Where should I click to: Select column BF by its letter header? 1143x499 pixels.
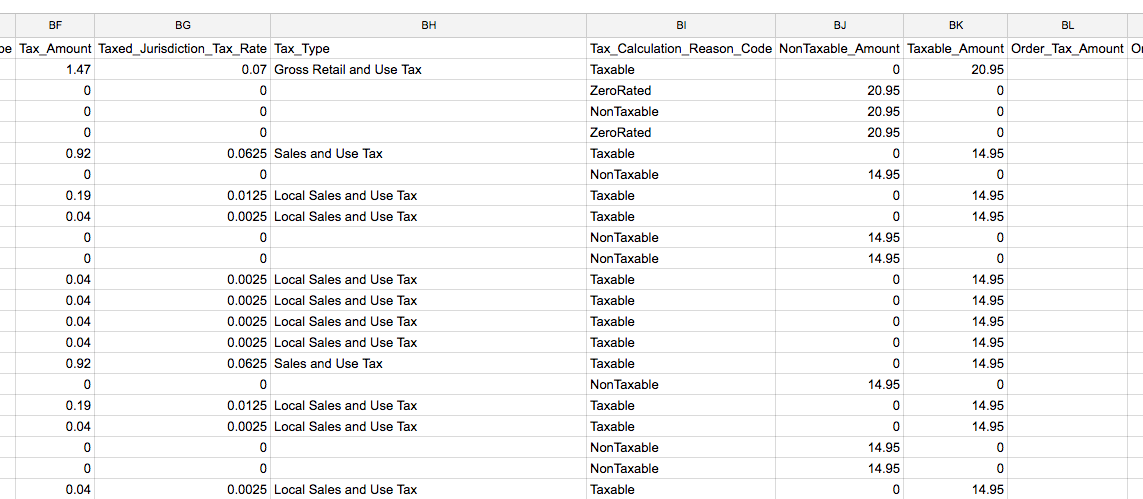coord(55,25)
